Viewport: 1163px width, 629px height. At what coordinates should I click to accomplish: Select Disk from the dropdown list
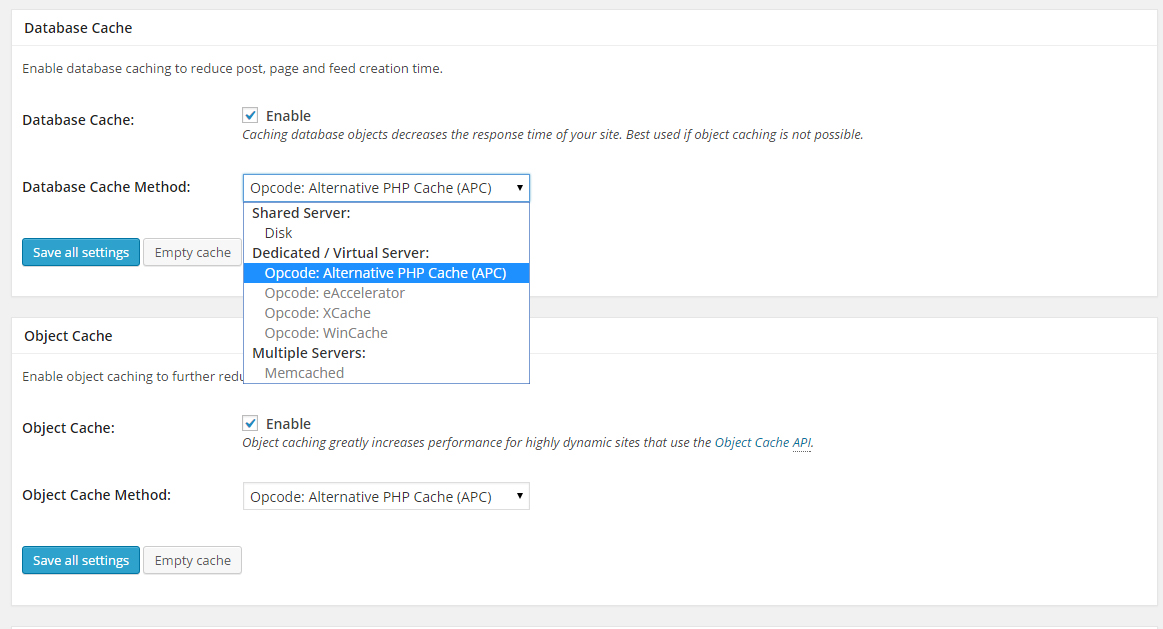point(278,233)
